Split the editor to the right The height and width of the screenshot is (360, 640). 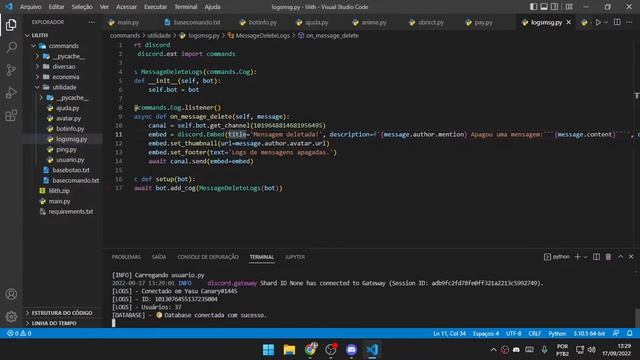(x=617, y=22)
